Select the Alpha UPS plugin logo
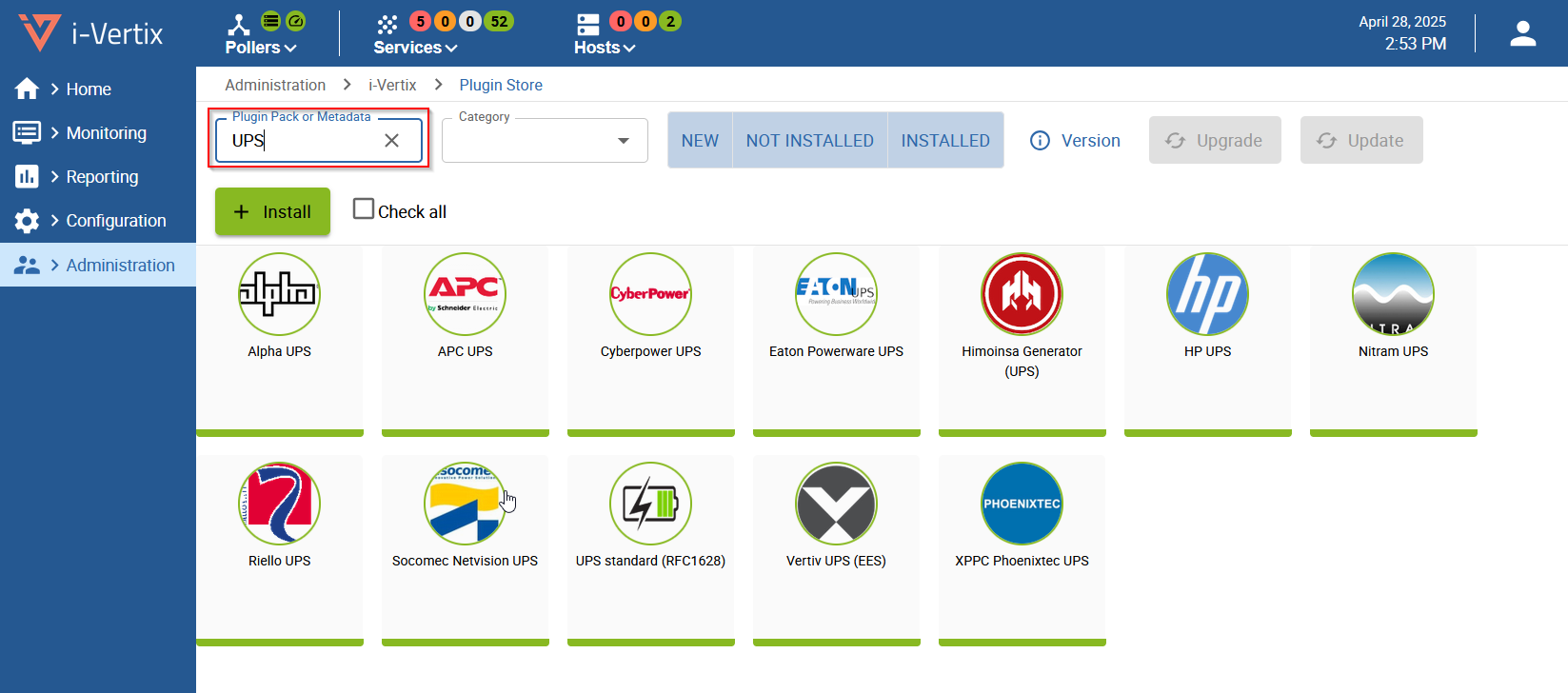The image size is (1568, 693). click(279, 294)
